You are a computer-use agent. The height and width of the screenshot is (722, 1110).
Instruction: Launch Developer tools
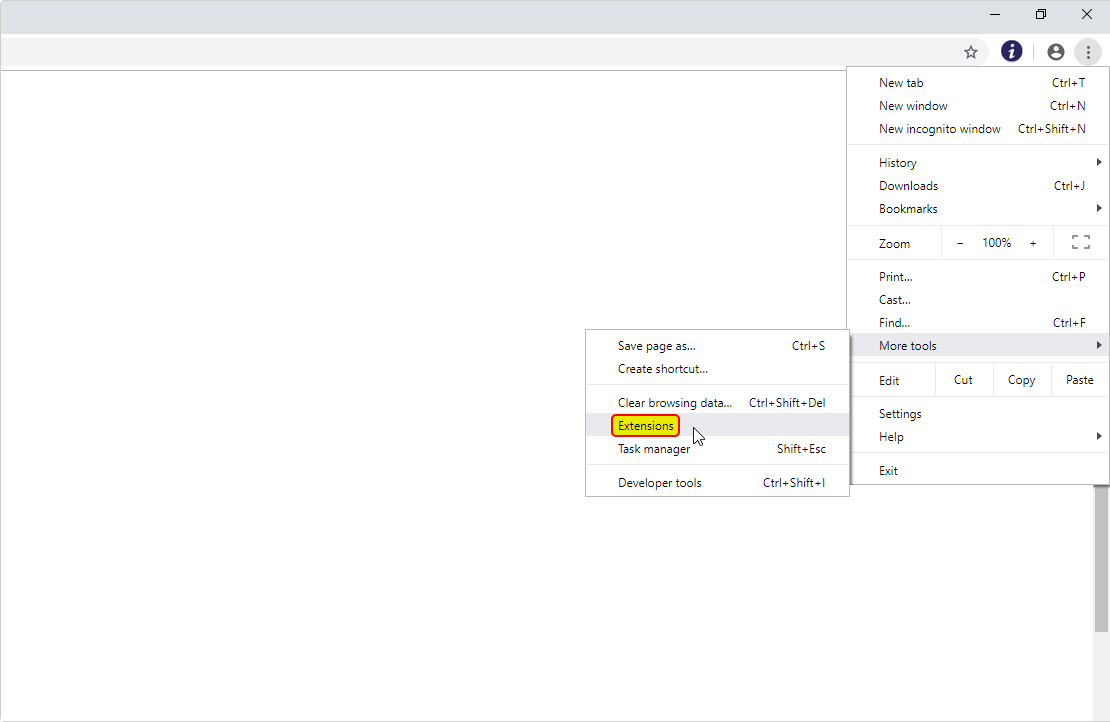pos(660,483)
